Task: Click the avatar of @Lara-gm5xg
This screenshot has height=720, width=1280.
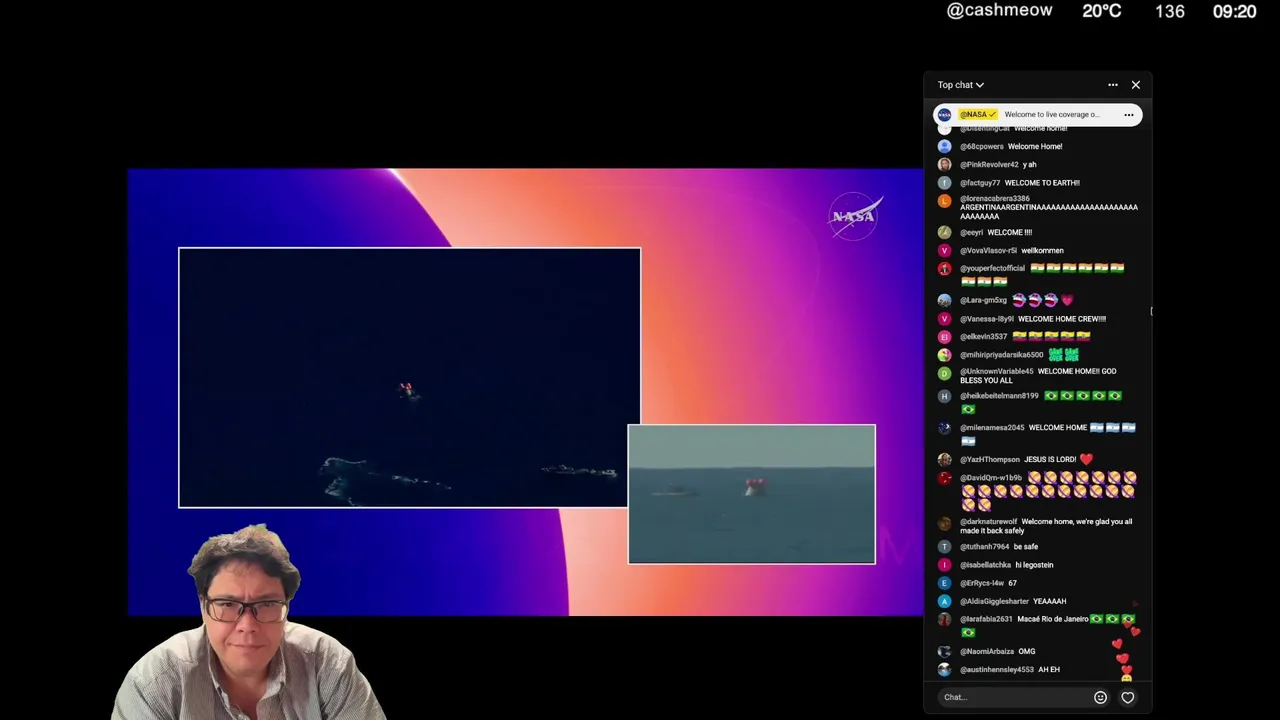Action: 944,300
